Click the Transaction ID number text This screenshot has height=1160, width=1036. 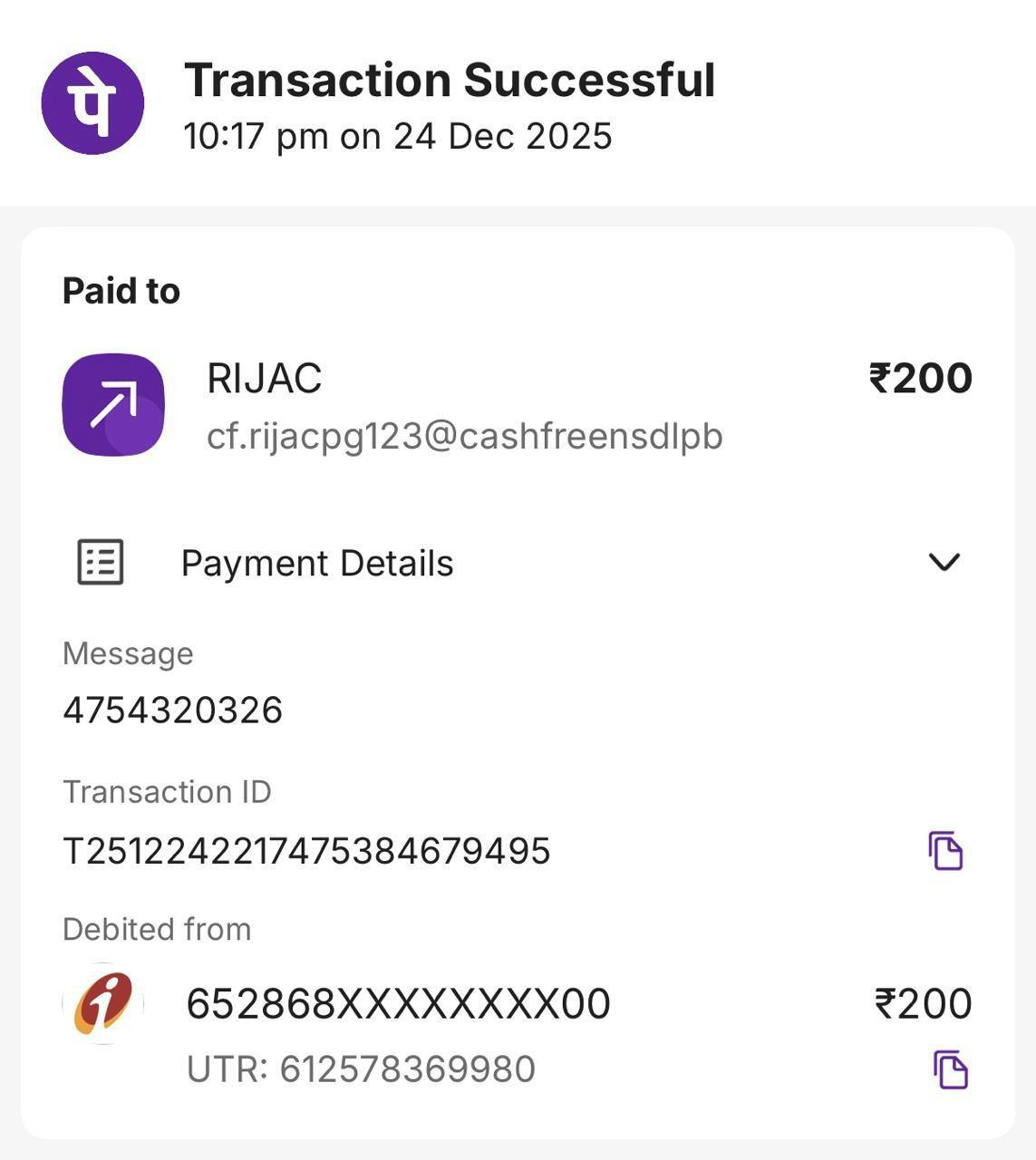tap(306, 851)
